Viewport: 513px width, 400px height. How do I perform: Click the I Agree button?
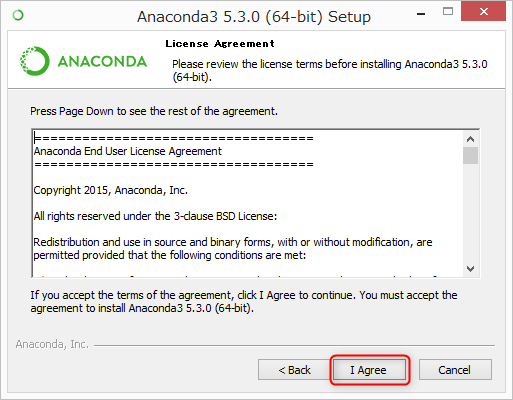coord(369,370)
